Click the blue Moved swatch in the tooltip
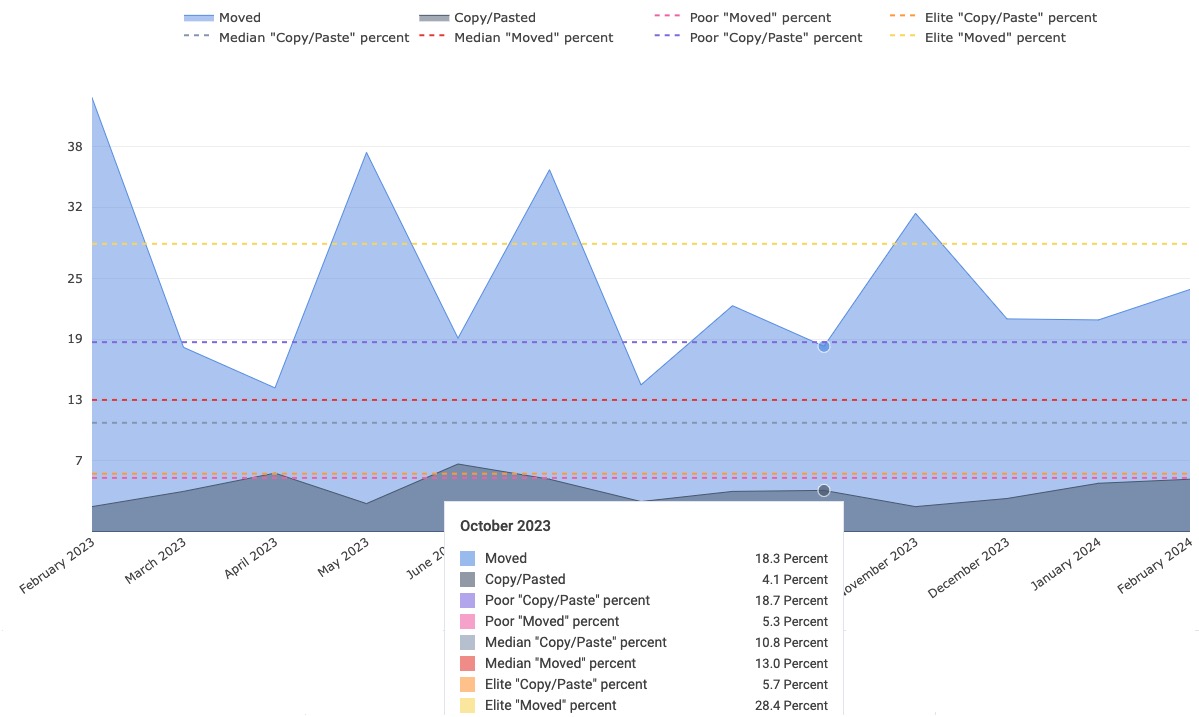The height and width of the screenshot is (717, 1199). click(x=467, y=558)
